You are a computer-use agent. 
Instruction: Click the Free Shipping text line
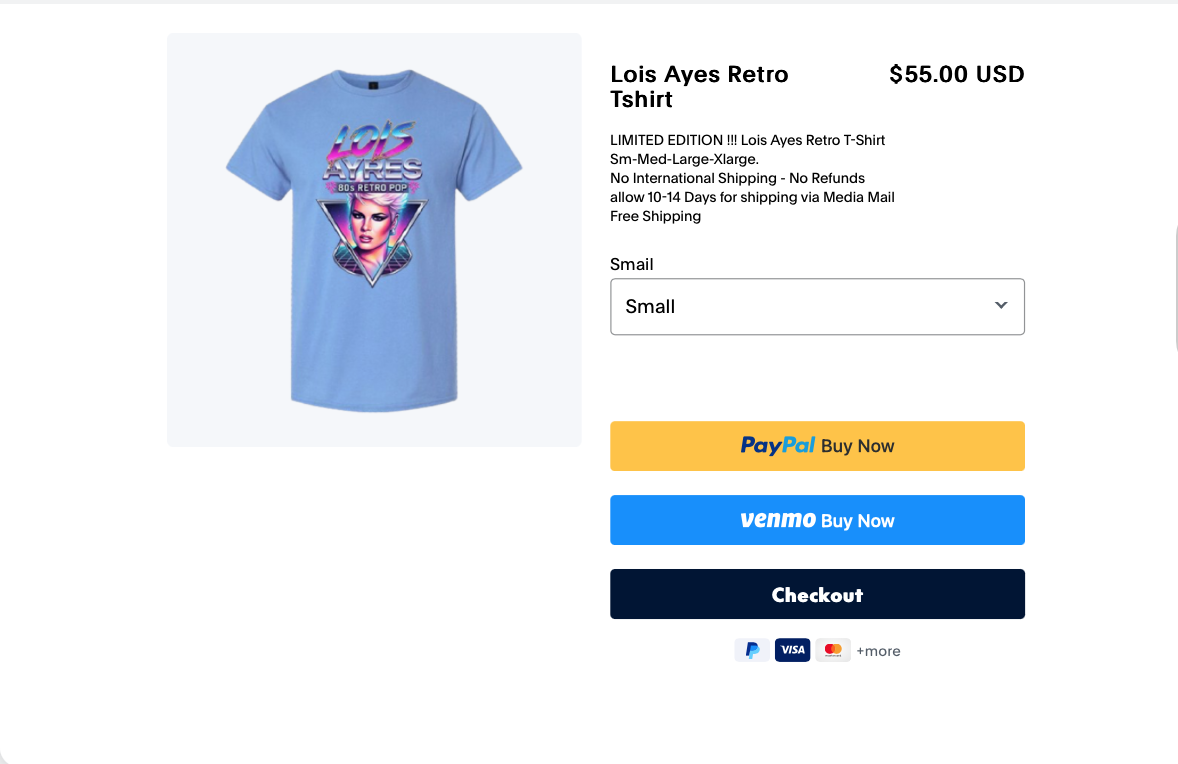tap(655, 216)
